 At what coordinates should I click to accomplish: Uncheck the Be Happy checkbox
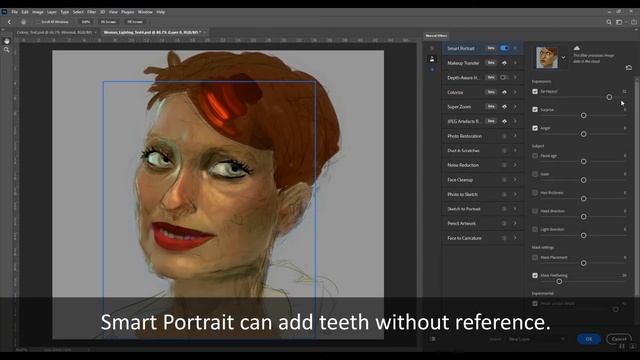(x=535, y=92)
